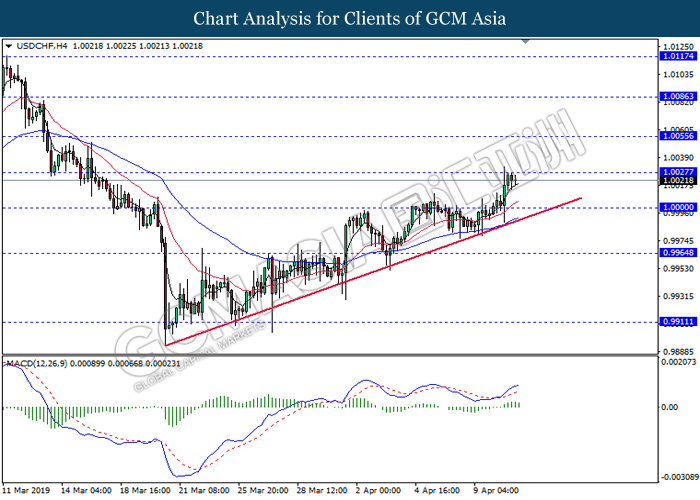Click the chart title 'Chart Analysis for Clients of GCM Asia'
The image size is (700, 500).
(x=350, y=18)
